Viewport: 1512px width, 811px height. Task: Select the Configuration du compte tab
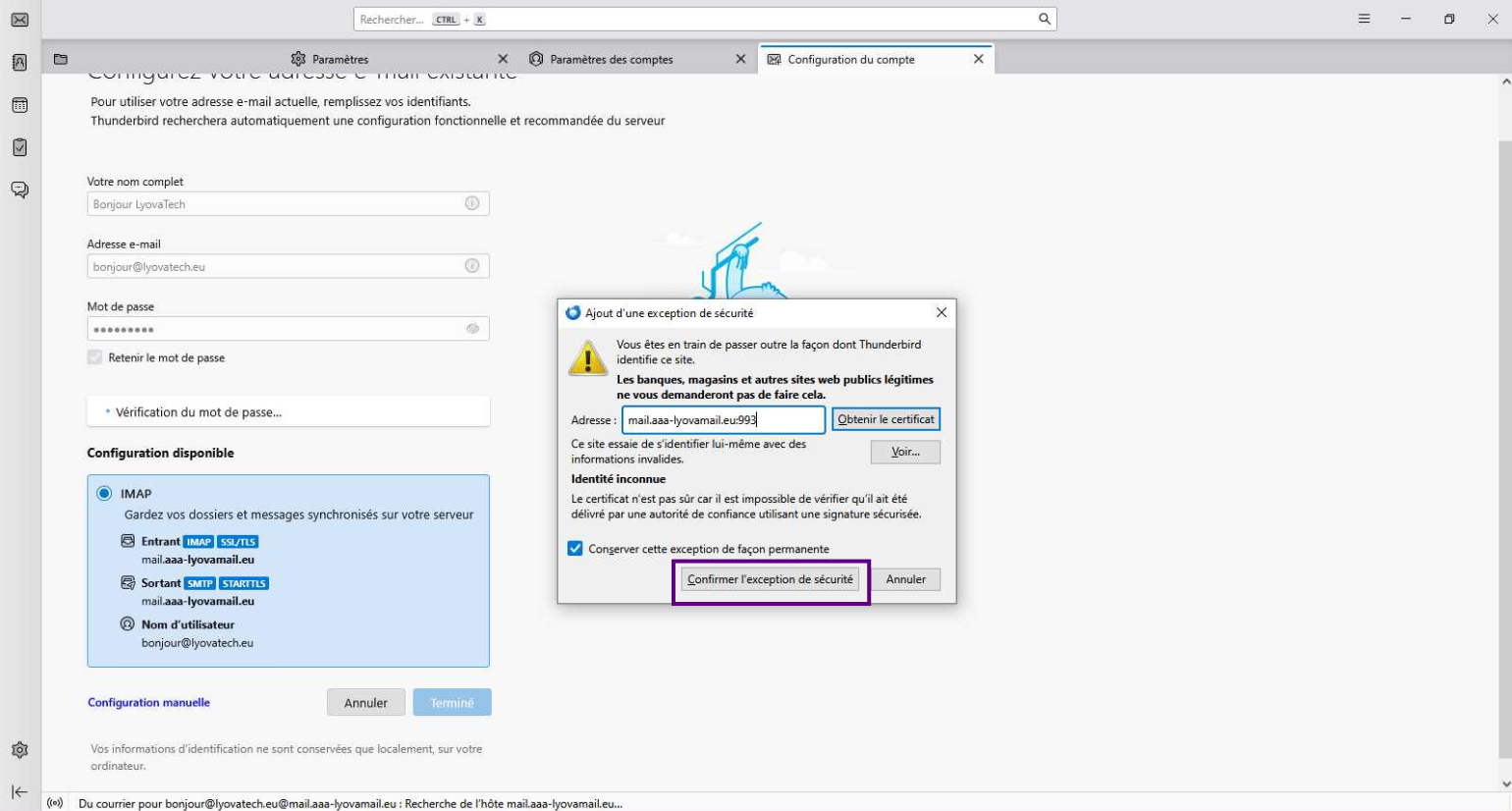876,59
